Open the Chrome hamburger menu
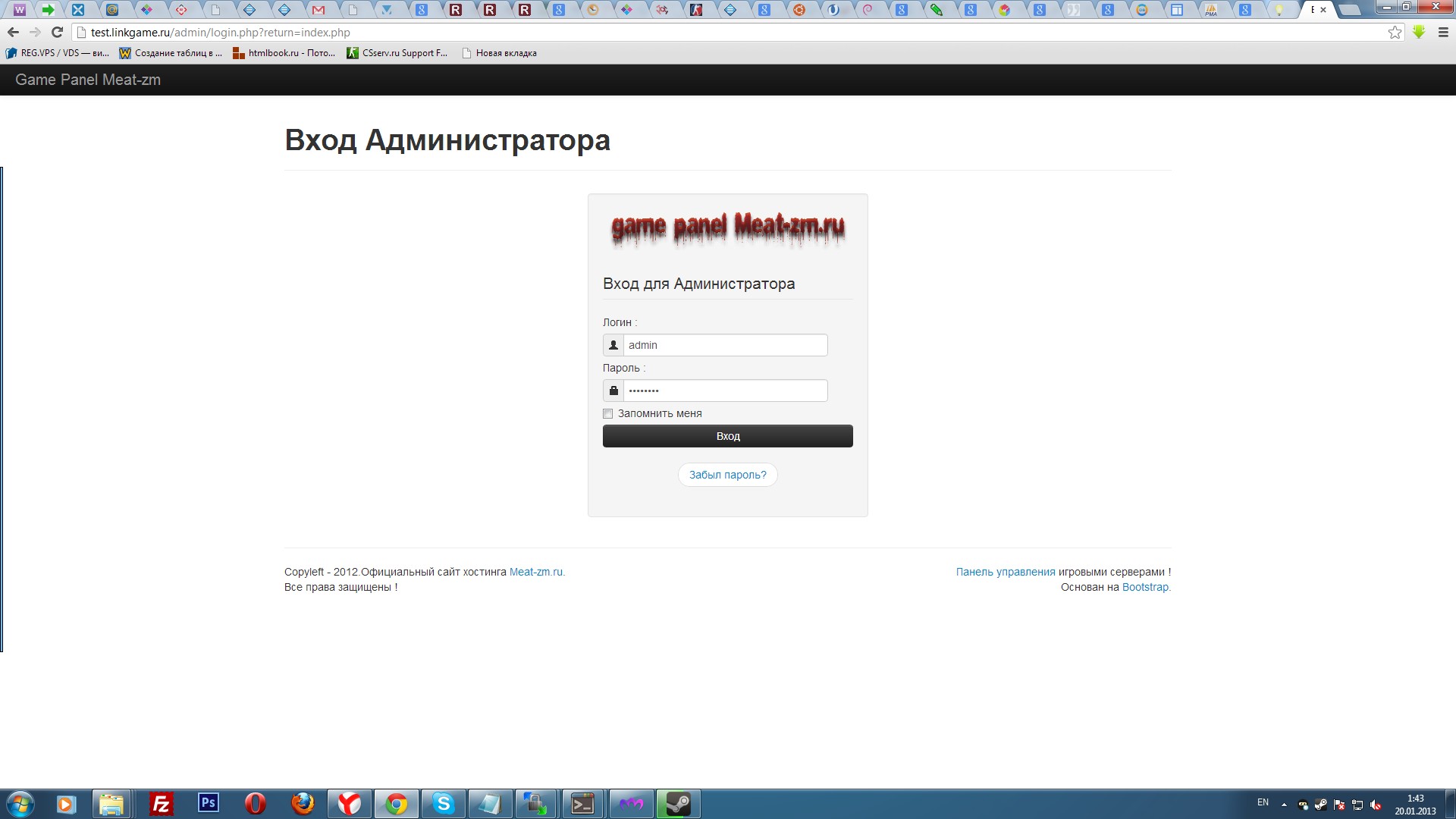The height and width of the screenshot is (819, 1456). [1443, 33]
